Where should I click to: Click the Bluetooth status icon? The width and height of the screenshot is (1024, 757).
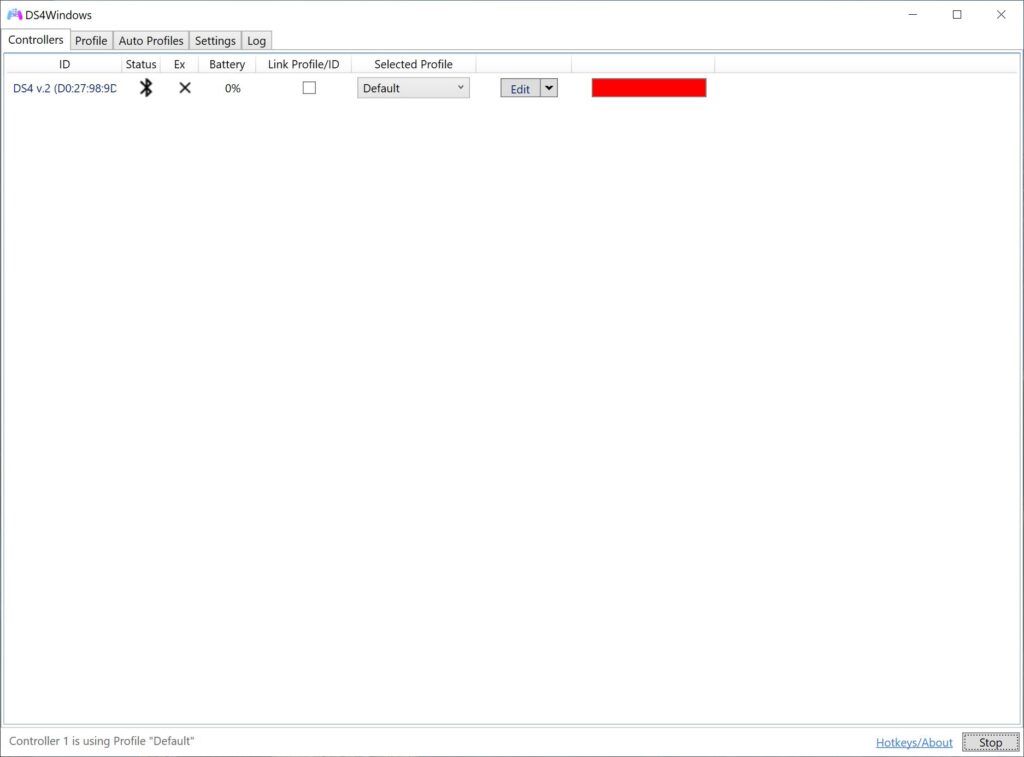[146, 88]
